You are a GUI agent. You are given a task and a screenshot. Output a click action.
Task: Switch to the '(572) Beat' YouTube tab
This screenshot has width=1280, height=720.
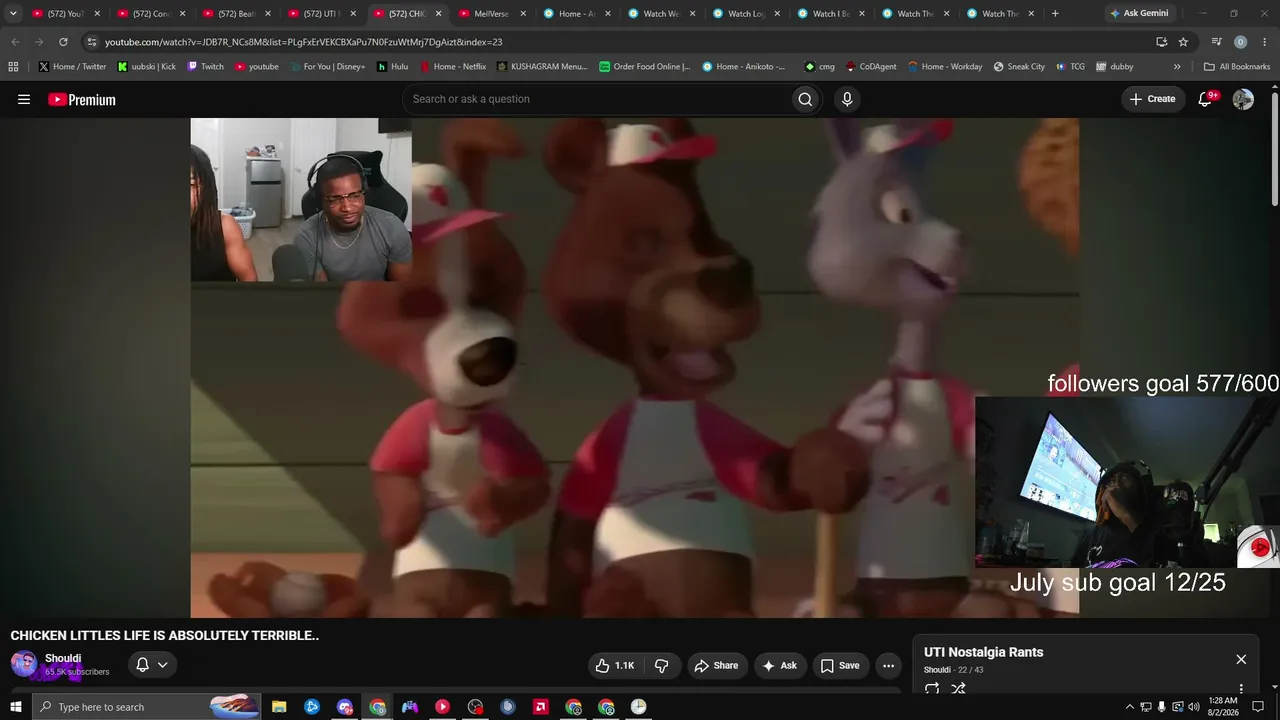(x=237, y=14)
